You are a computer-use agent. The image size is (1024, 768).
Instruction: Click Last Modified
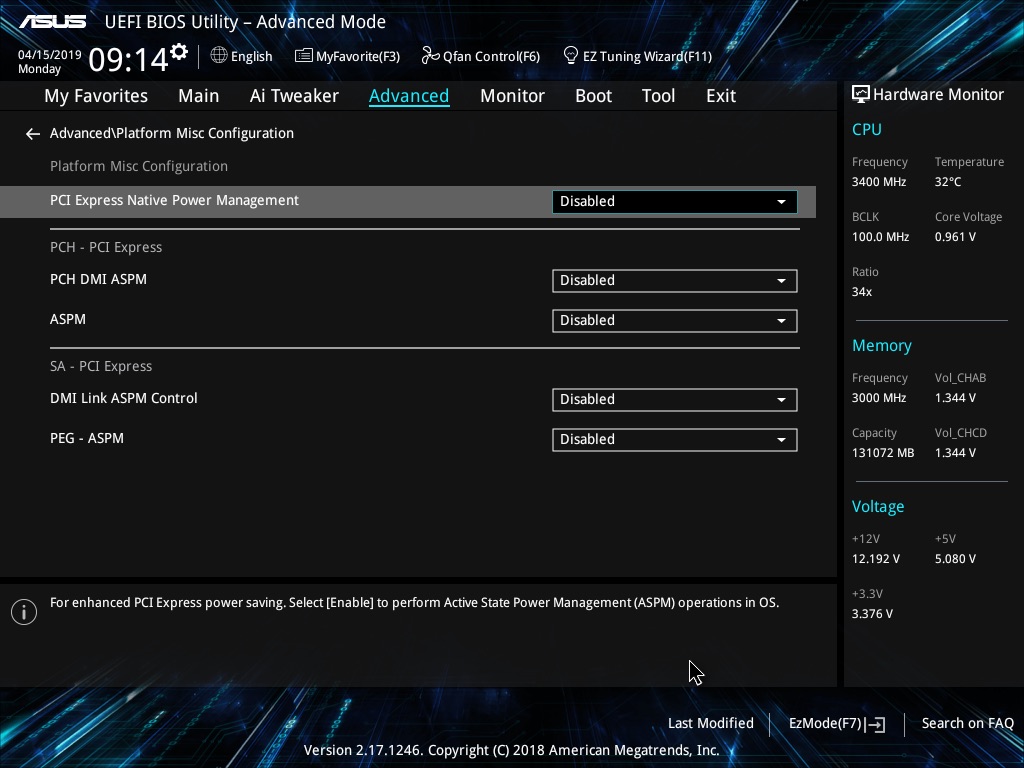711,724
